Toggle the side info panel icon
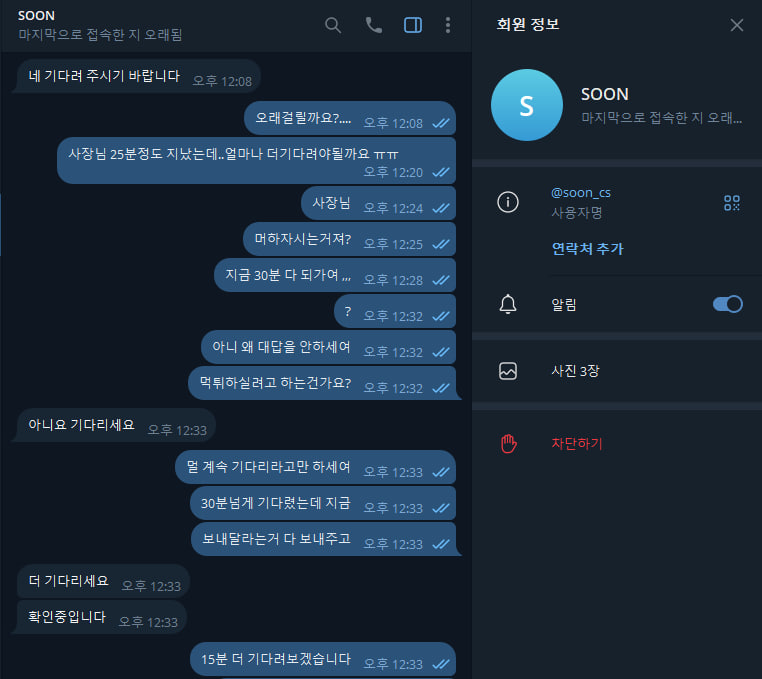Screen dimensions: 762x679 413,25
